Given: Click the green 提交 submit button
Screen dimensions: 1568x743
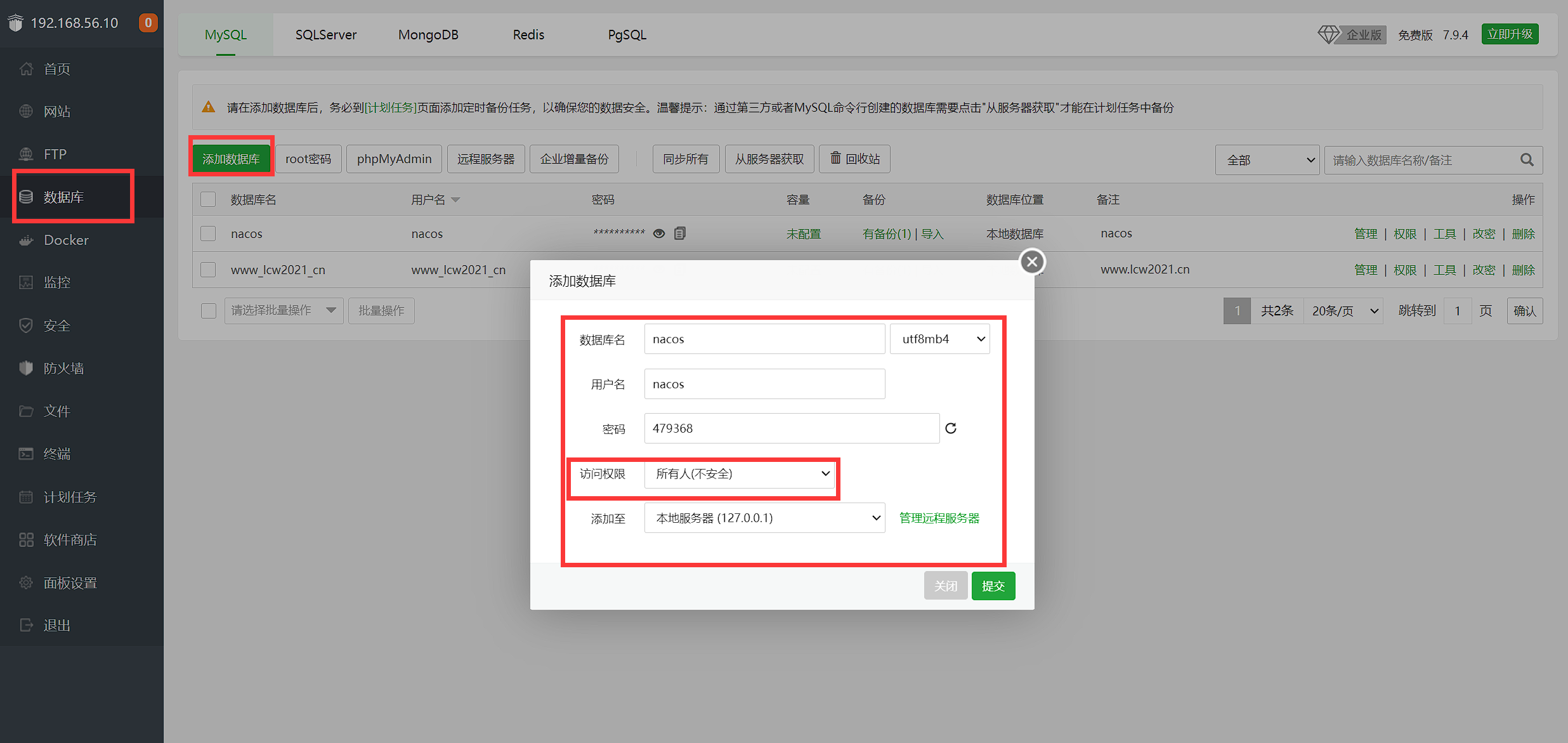Looking at the screenshot, I should coord(993,586).
